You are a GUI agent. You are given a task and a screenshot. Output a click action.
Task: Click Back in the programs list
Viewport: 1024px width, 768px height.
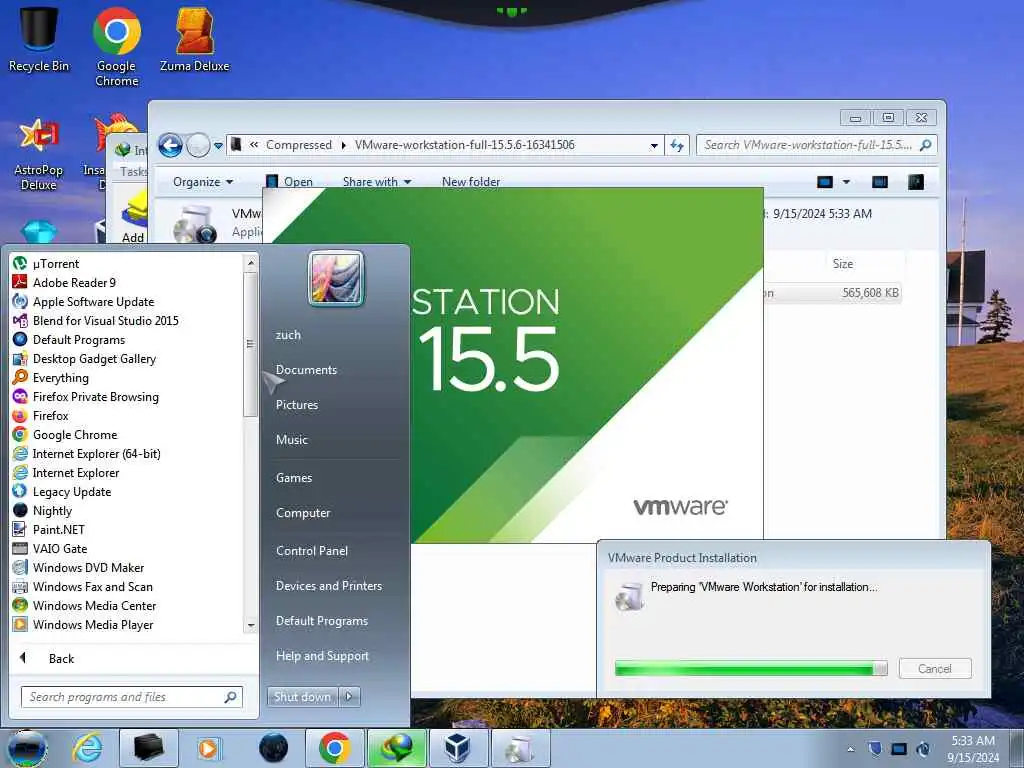(61, 658)
